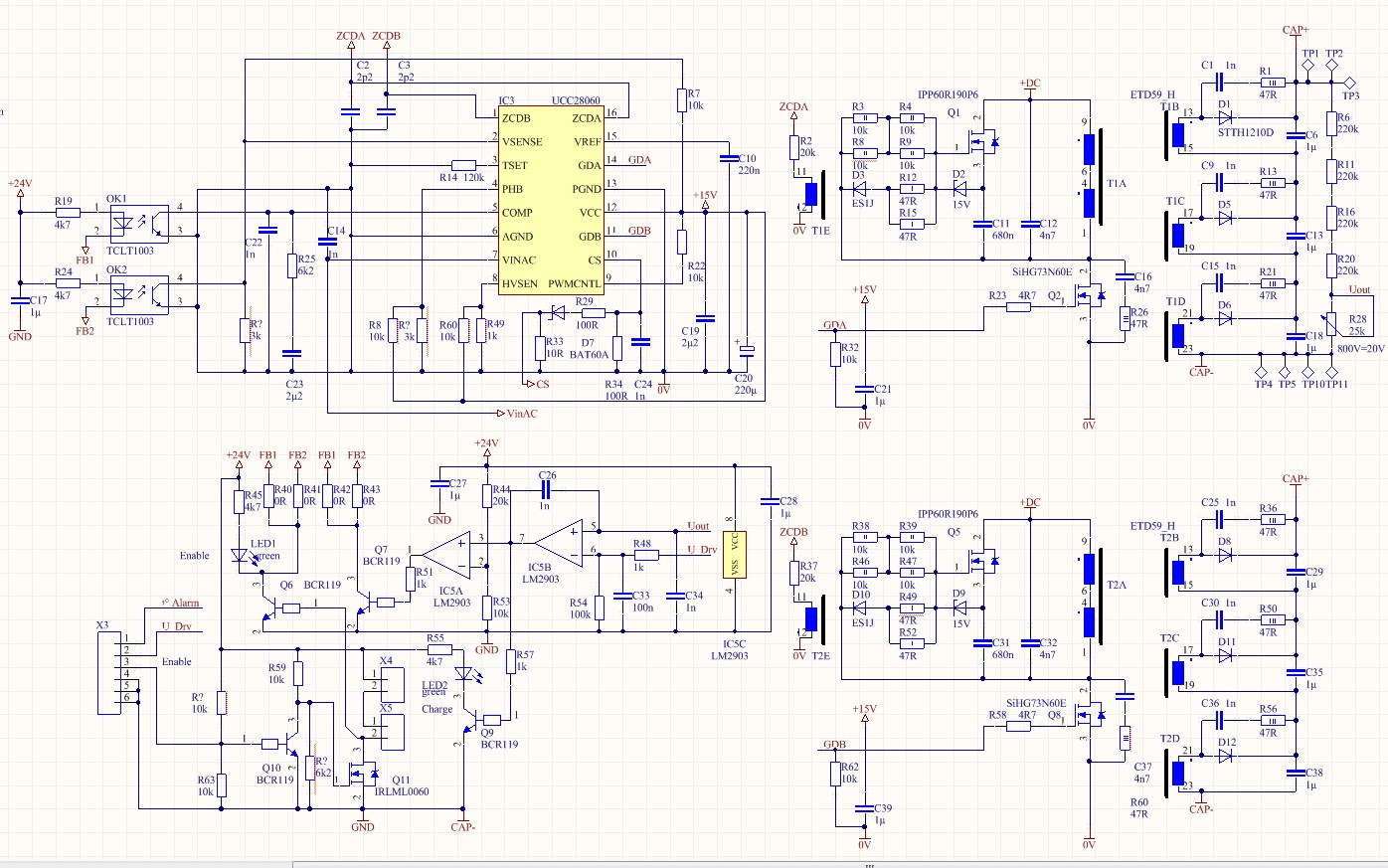The width and height of the screenshot is (1388, 868).
Task: Click the 'Charge' label beside LED2
Action: tap(437, 709)
